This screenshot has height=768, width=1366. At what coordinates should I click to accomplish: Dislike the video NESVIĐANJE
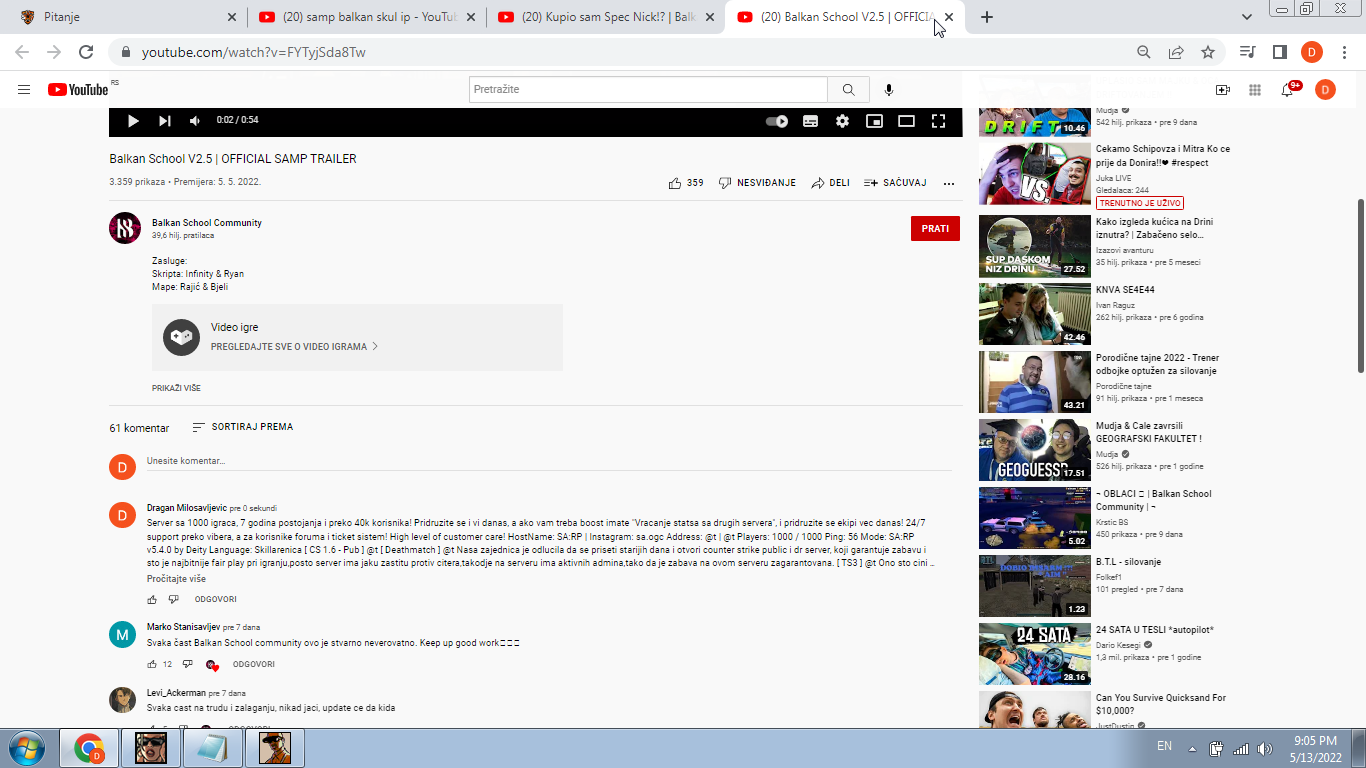coord(757,183)
